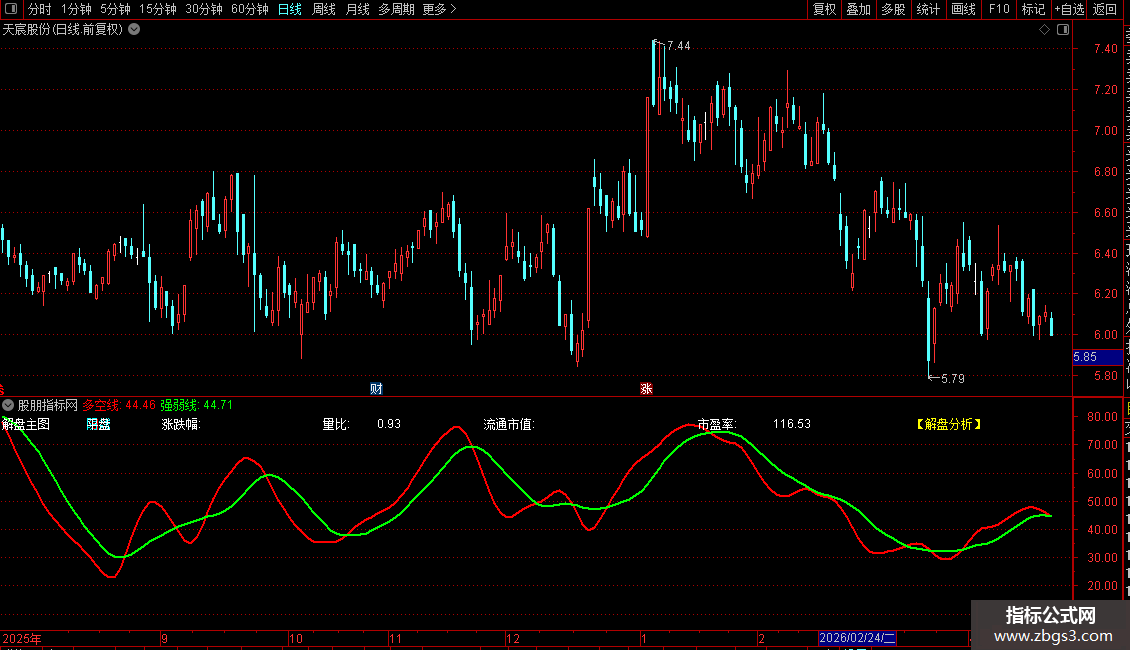1130x650 pixels.
Task: Select the 日线 daily period
Action: click(290, 9)
